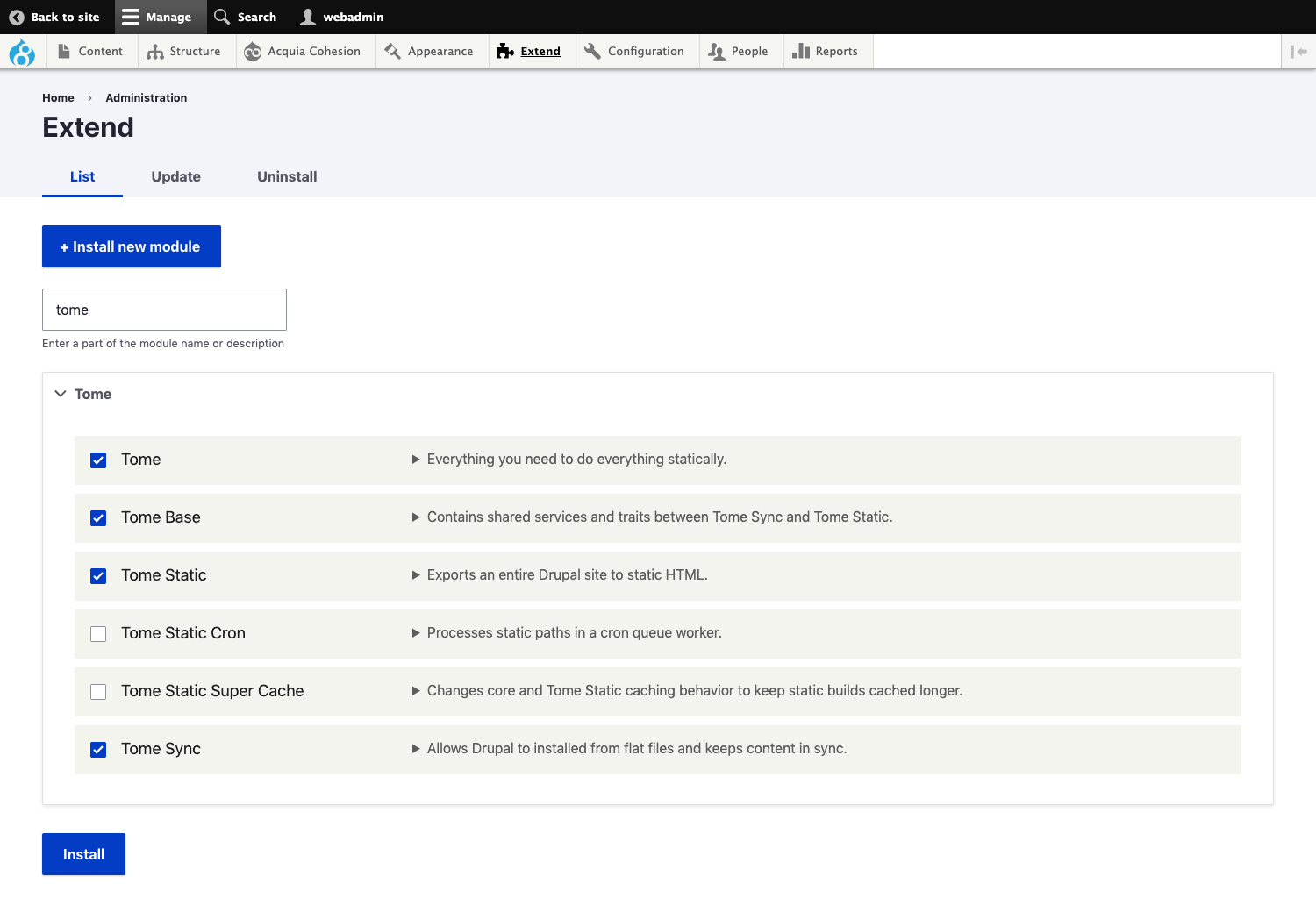Uncheck the Tome Base checkbox
This screenshot has height=898, width=1316.
[x=98, y=518]
